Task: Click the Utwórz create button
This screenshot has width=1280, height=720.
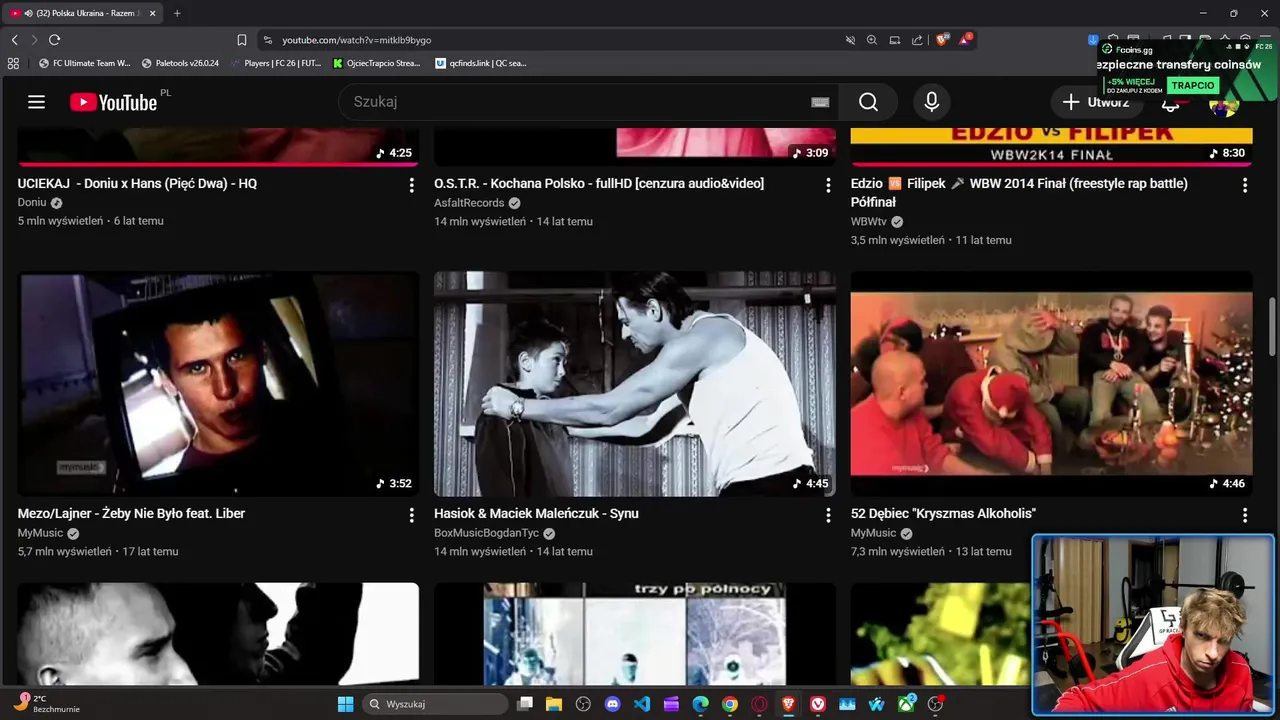Action: (x=1095, y=102)
